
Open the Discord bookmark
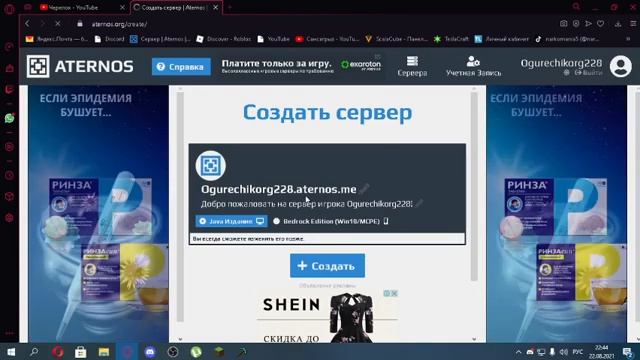[x=109, y=39]
